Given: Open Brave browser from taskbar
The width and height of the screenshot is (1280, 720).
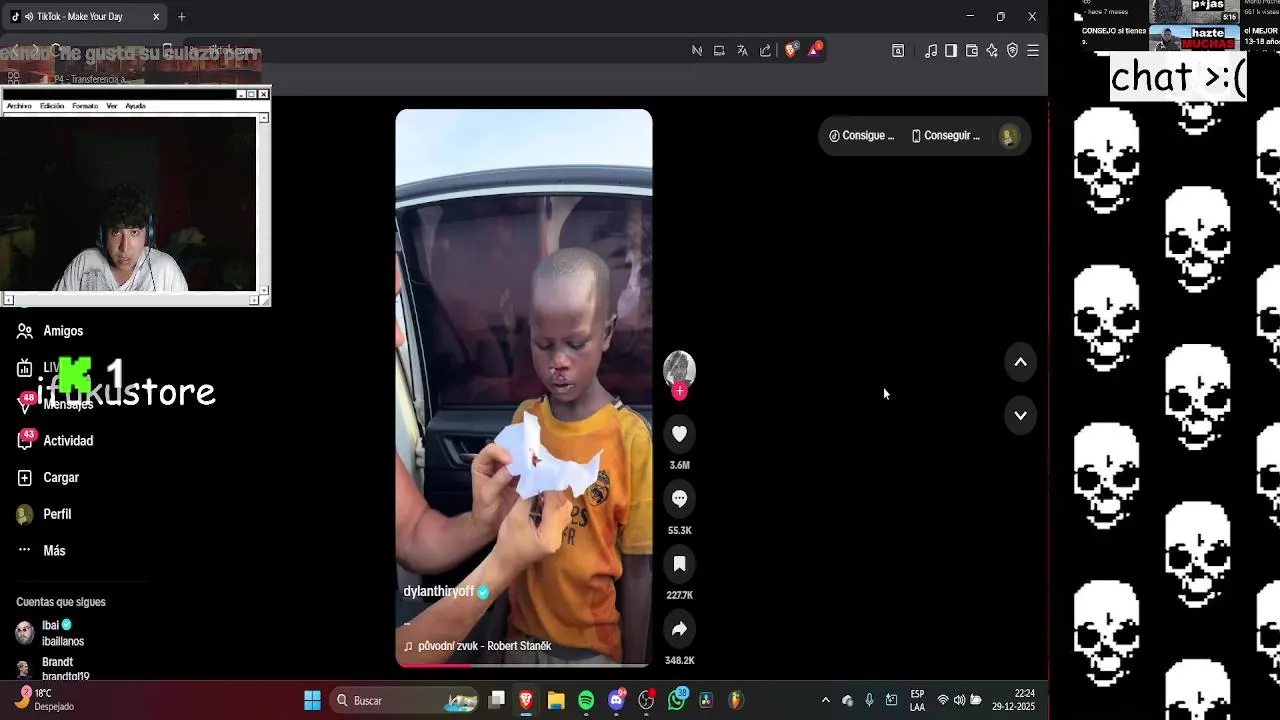Looking at the screenshot, I should 526,700.
